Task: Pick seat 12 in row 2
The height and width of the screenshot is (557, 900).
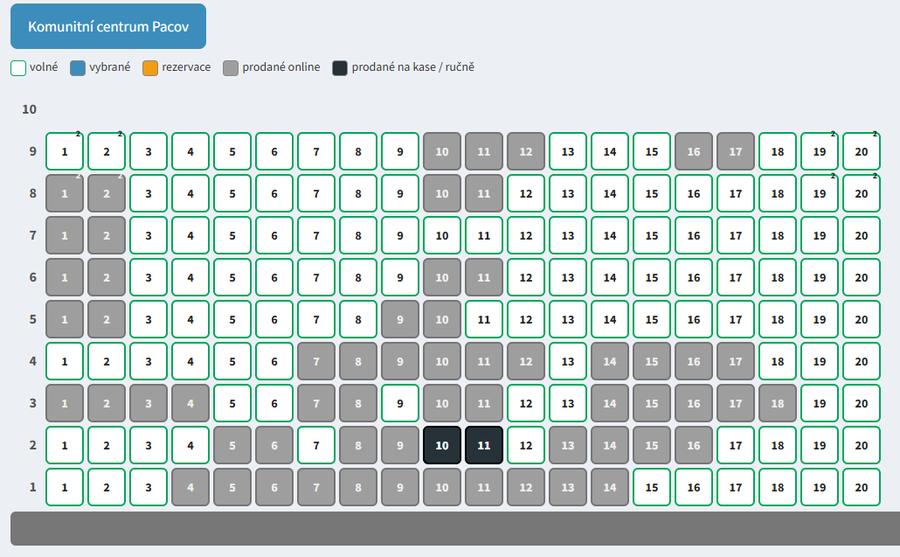Action: click(526, 445)
